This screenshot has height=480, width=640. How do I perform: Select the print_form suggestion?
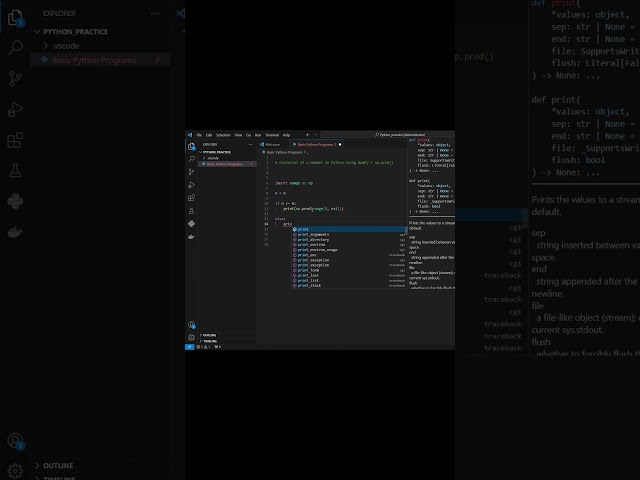coord(349,270)
